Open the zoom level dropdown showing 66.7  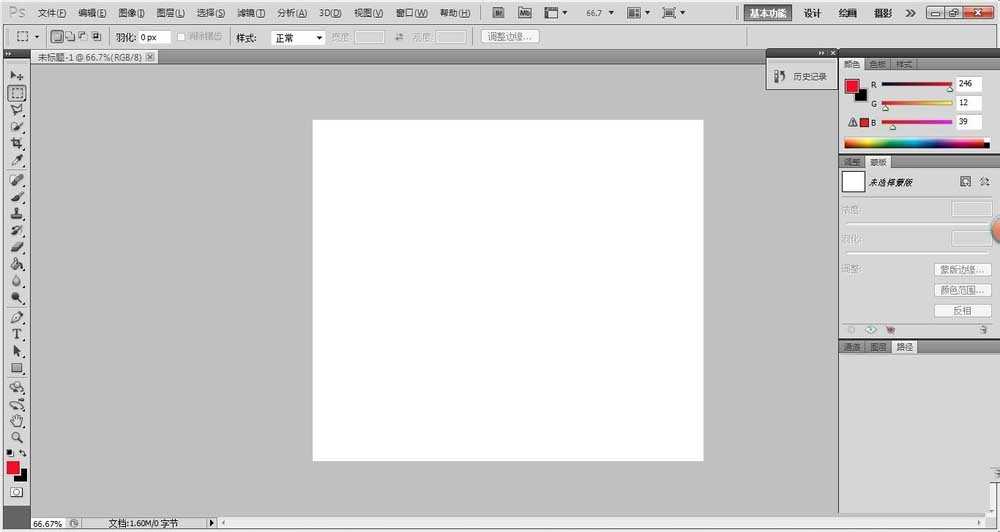[x=604, y=13]
